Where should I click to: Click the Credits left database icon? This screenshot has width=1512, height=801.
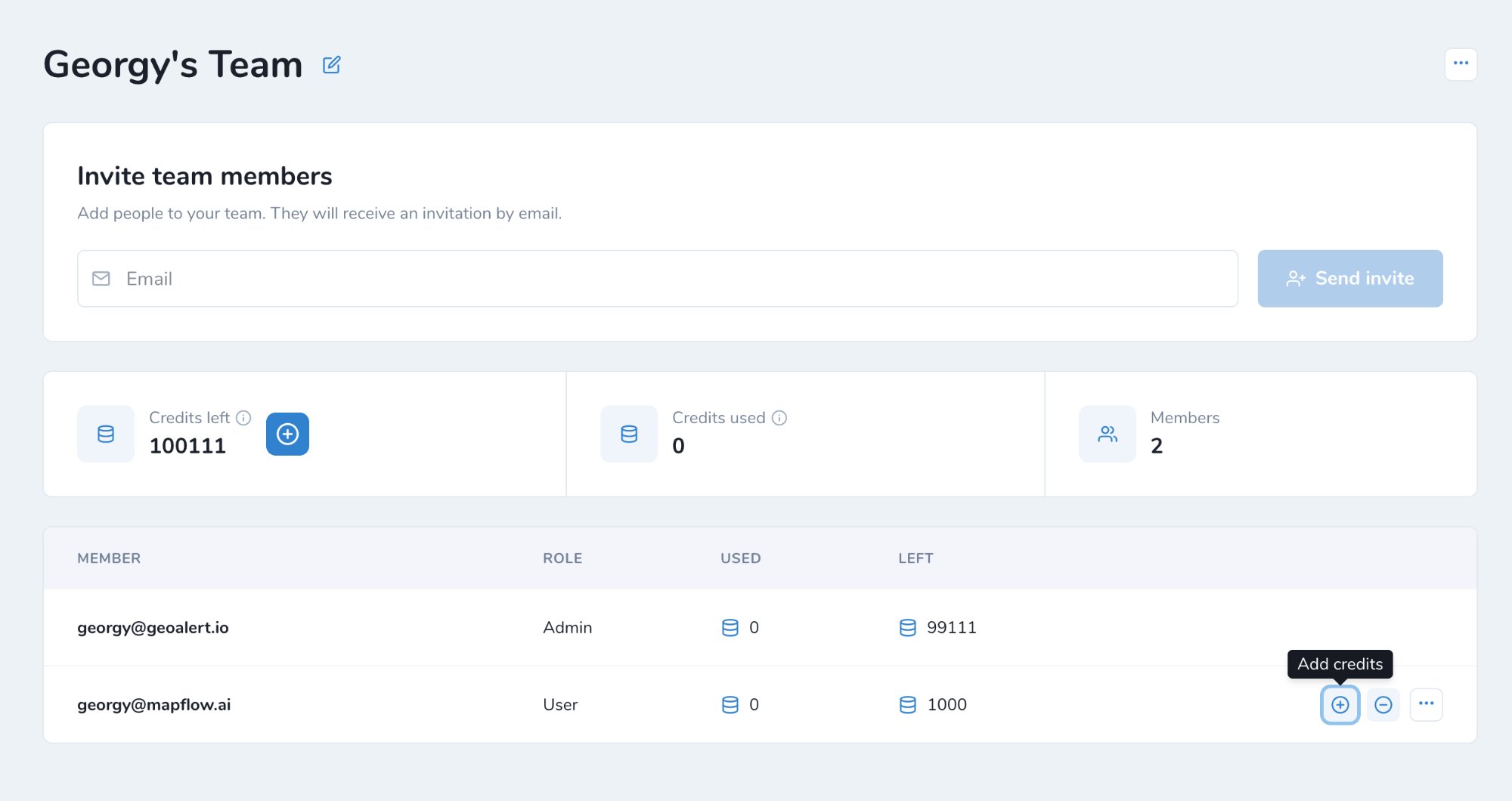106,434
